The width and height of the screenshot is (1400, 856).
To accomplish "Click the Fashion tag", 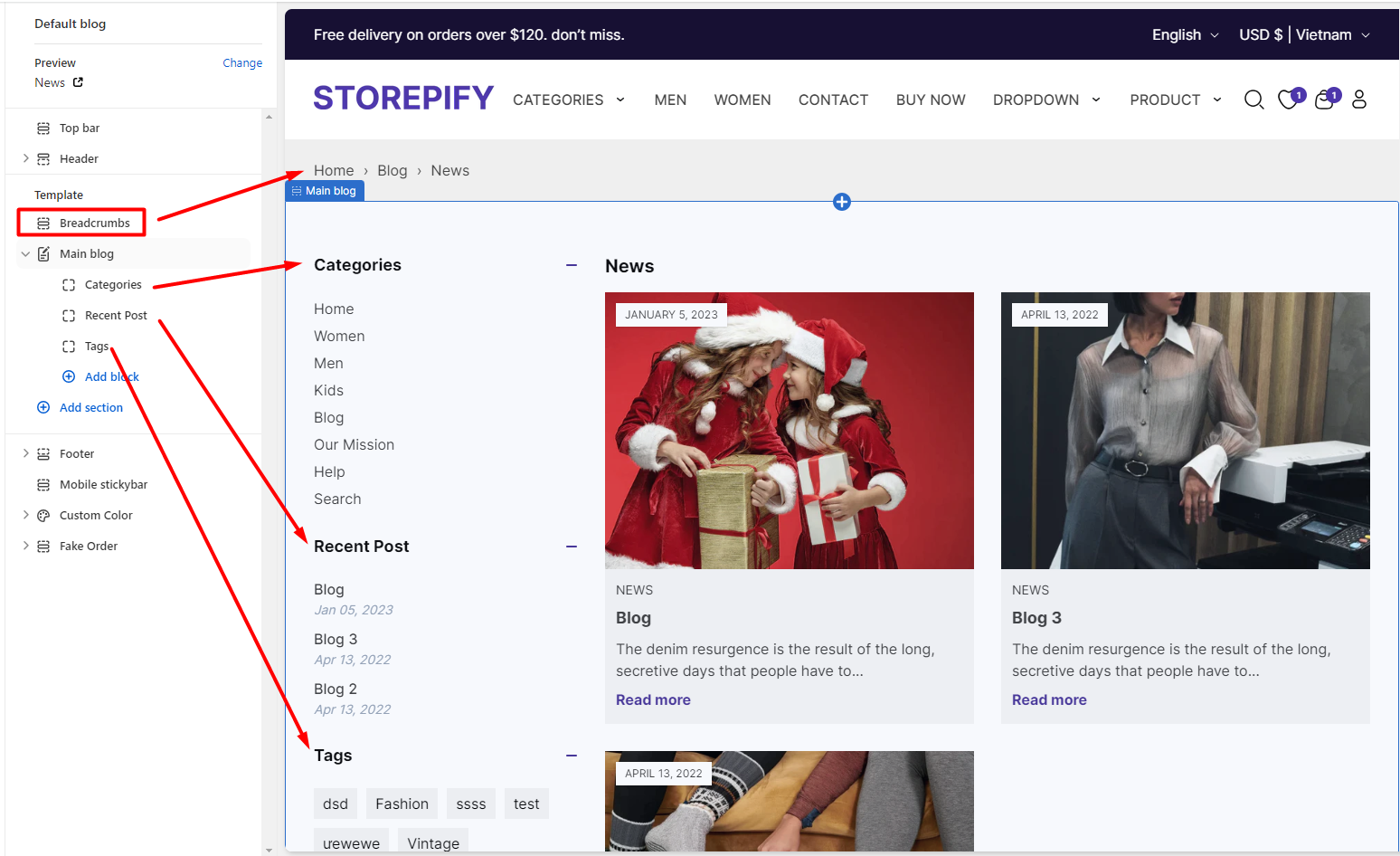I will click(402, 804).
